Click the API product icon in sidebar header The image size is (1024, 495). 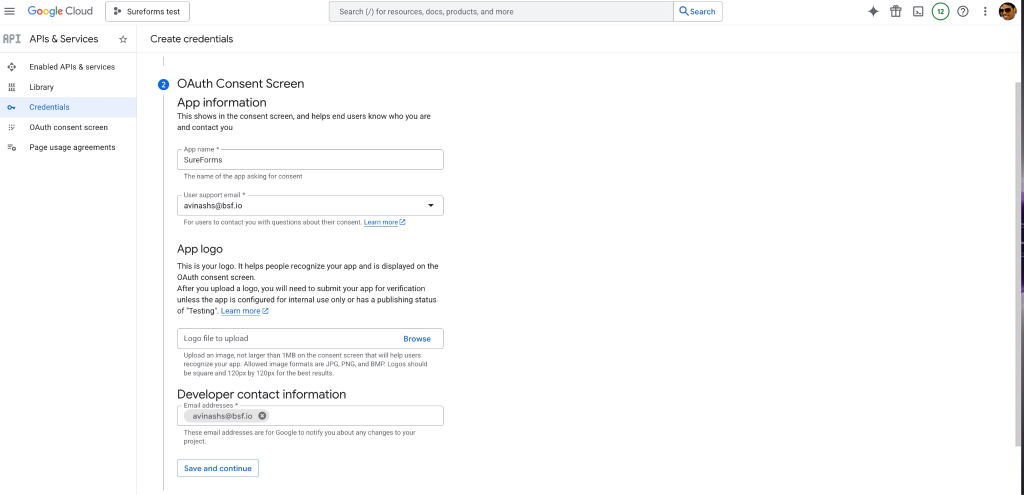click(x=12, y=39)
